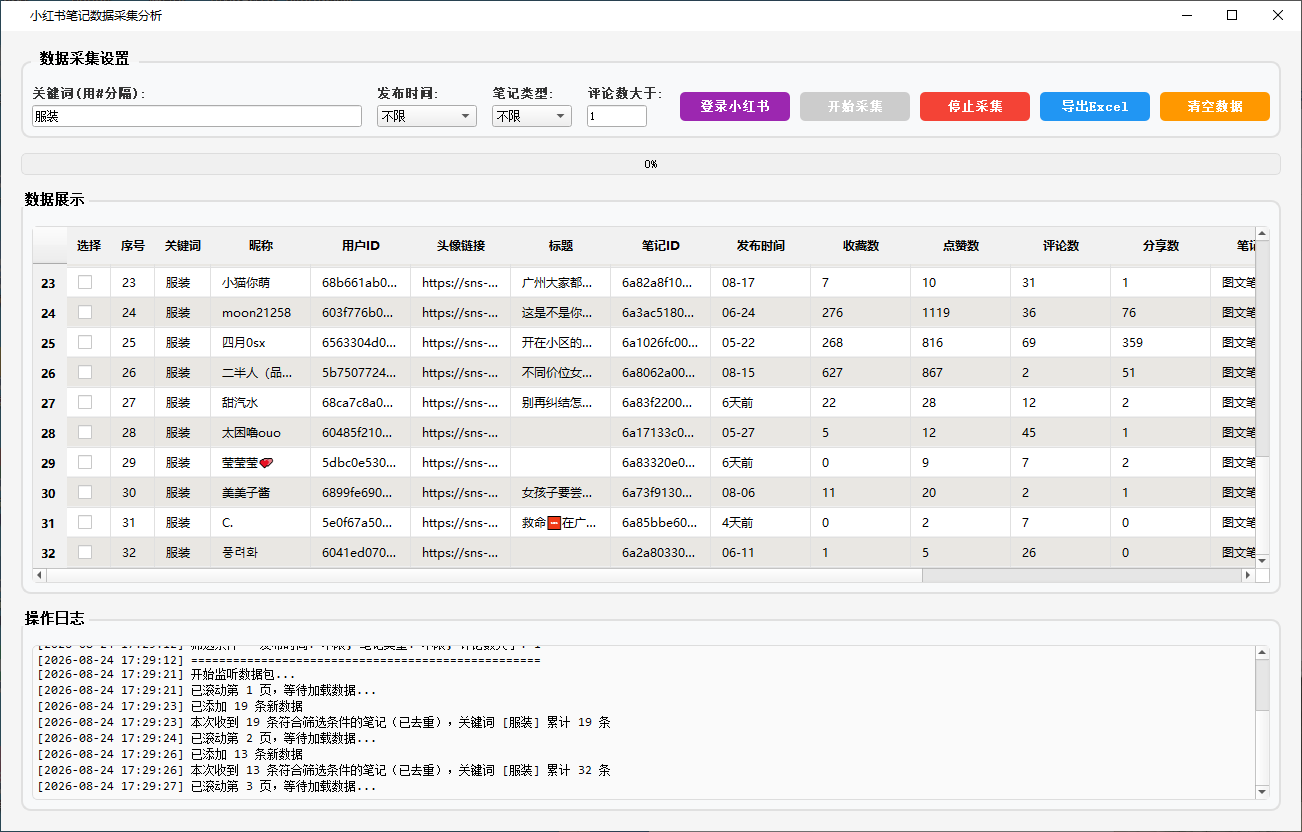Click the 0% progress bar

tap(651, 164)
